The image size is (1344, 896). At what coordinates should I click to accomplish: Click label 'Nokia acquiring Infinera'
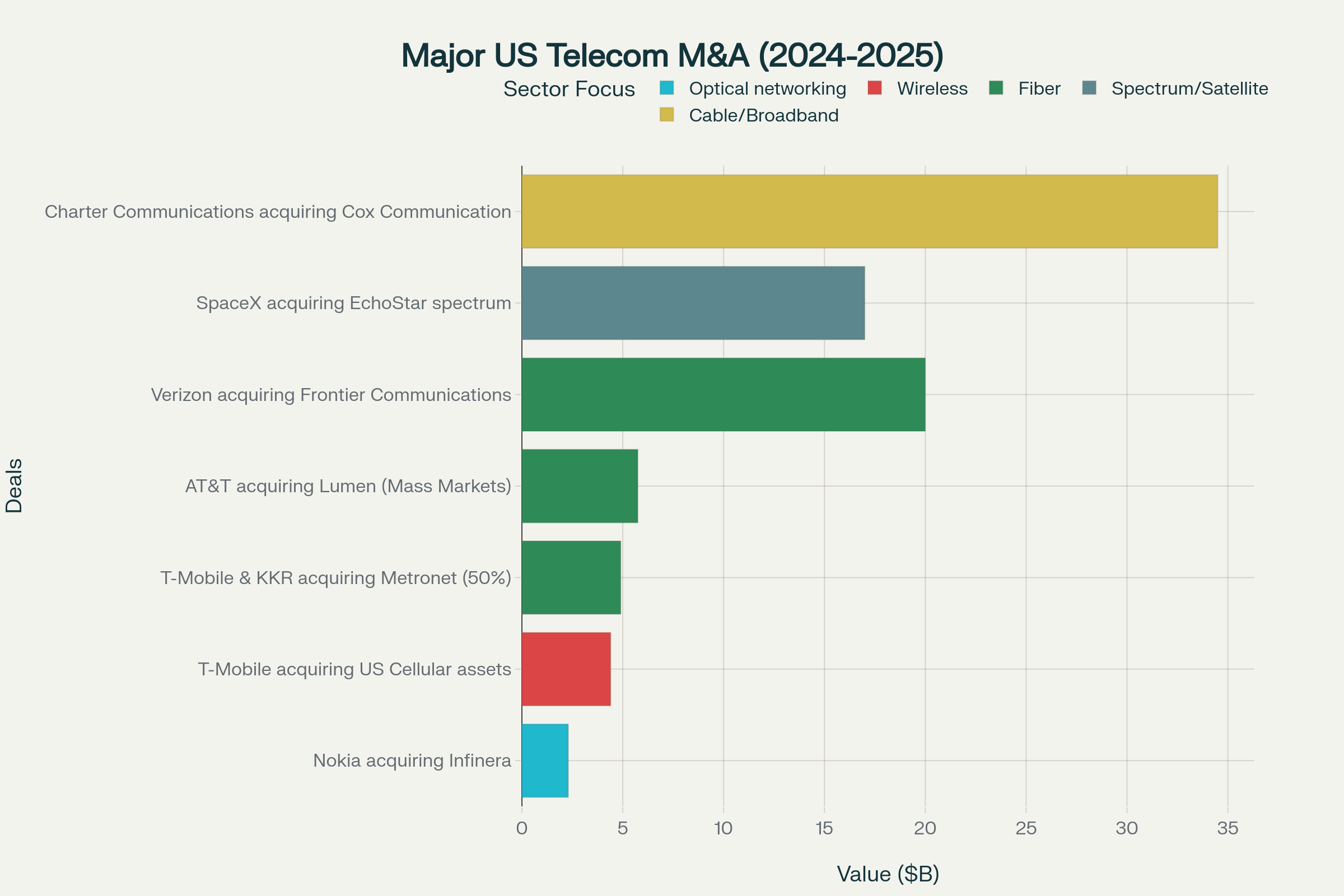pyautogui.click(x=412, y=760)
